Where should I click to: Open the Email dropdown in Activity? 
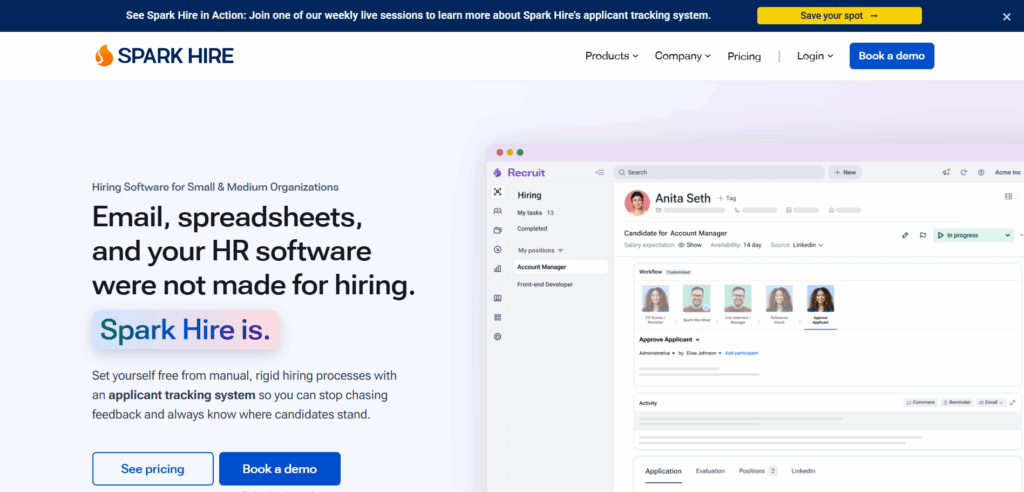(991, 402)
